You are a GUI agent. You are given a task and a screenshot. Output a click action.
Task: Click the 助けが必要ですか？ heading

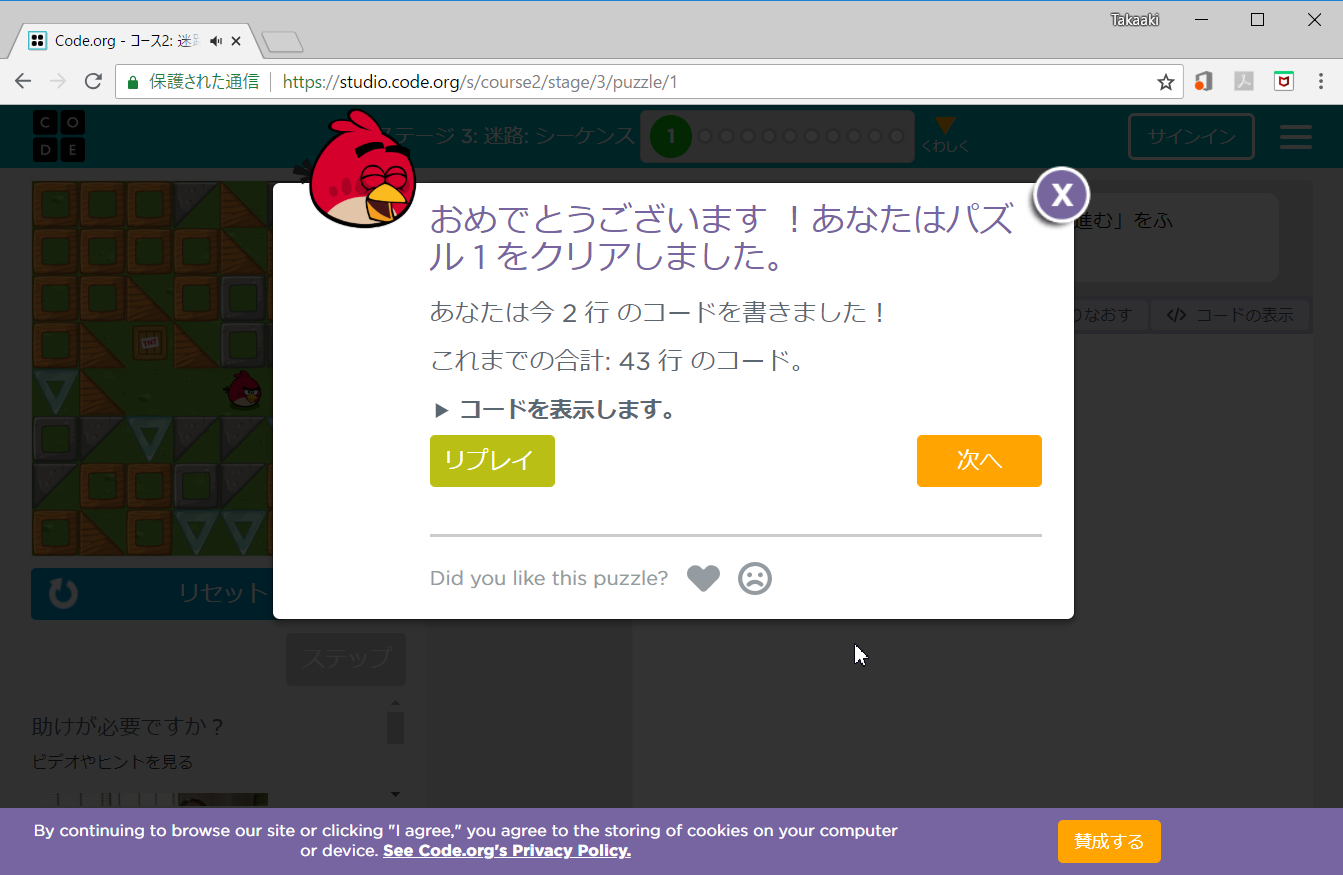click(129, 726)
